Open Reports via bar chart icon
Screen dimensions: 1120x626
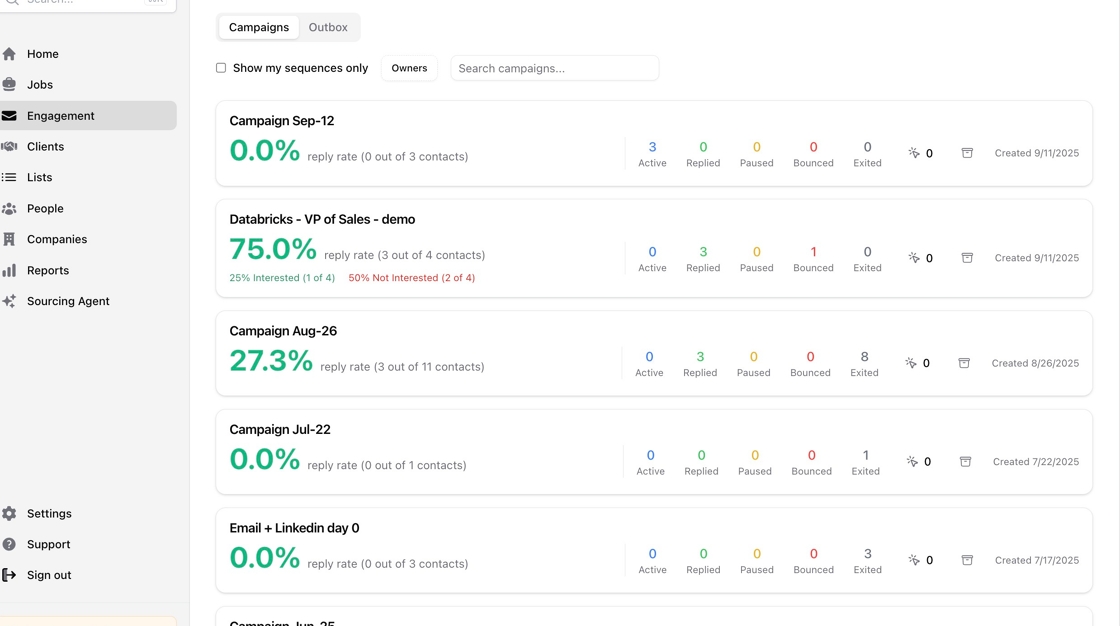(10, 271)
